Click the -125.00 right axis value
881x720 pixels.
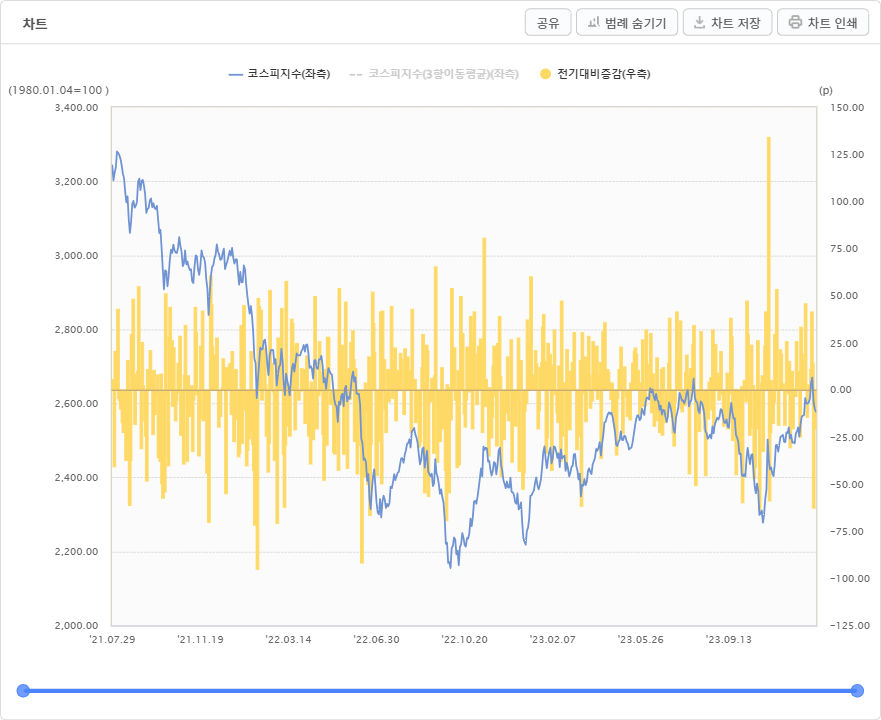click(x=850, y=626)
